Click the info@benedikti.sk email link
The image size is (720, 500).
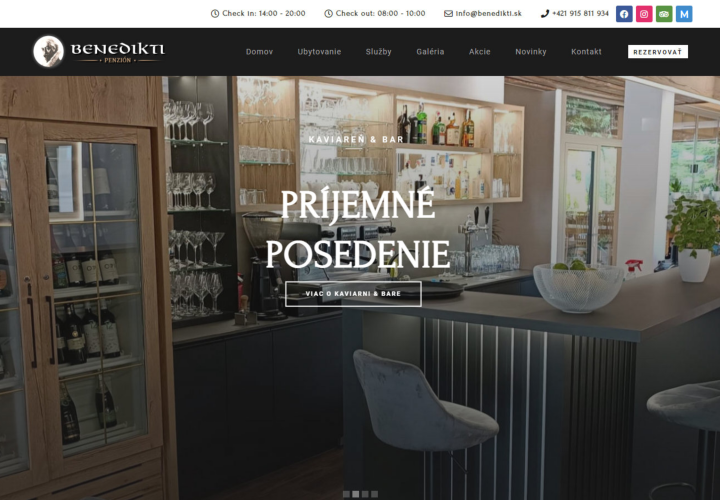[488, 14]
